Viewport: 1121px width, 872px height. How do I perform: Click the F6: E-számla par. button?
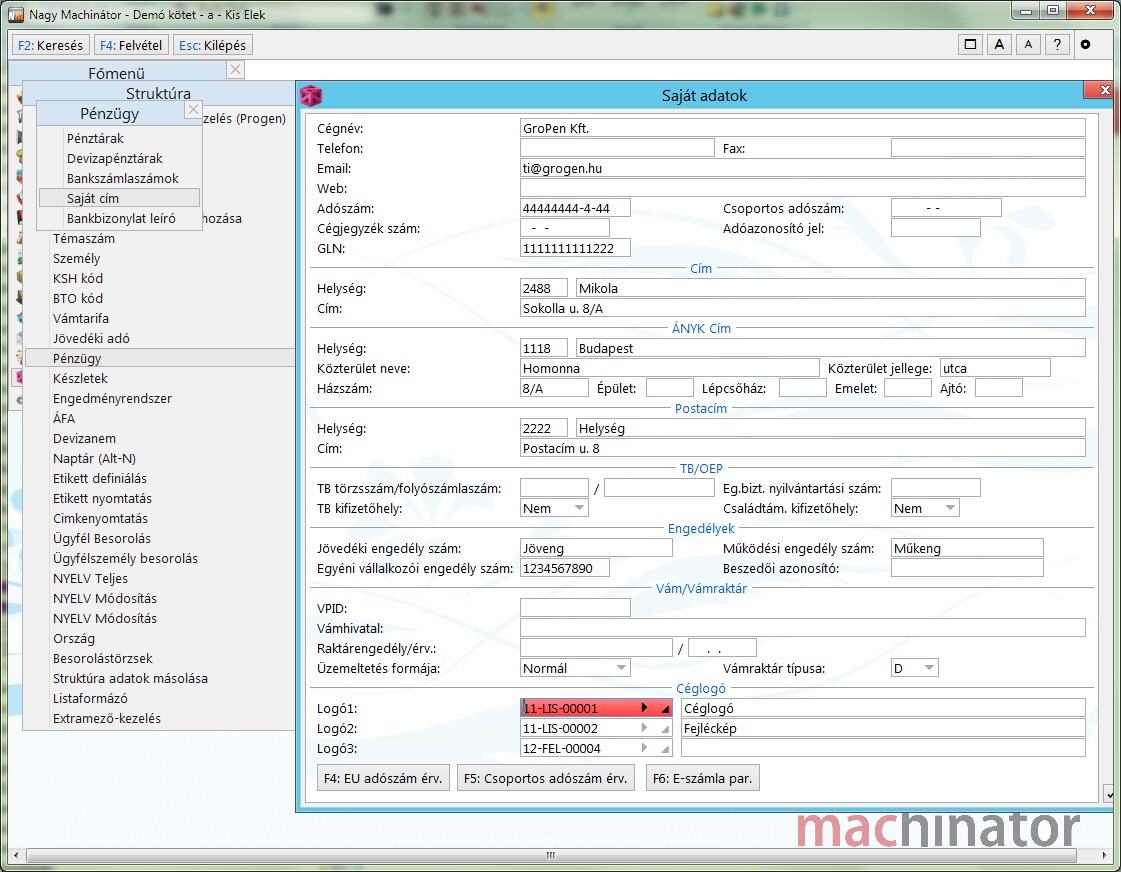702,778
